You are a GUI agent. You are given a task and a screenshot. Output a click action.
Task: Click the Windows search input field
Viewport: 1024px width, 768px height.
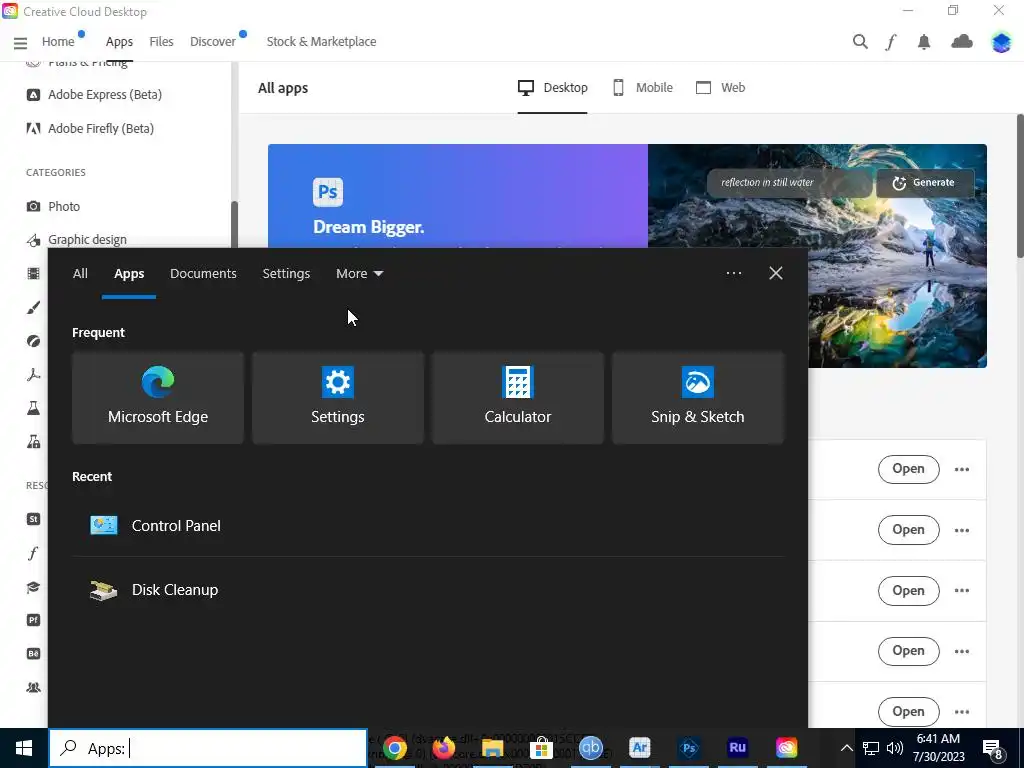tap(208, 748)
